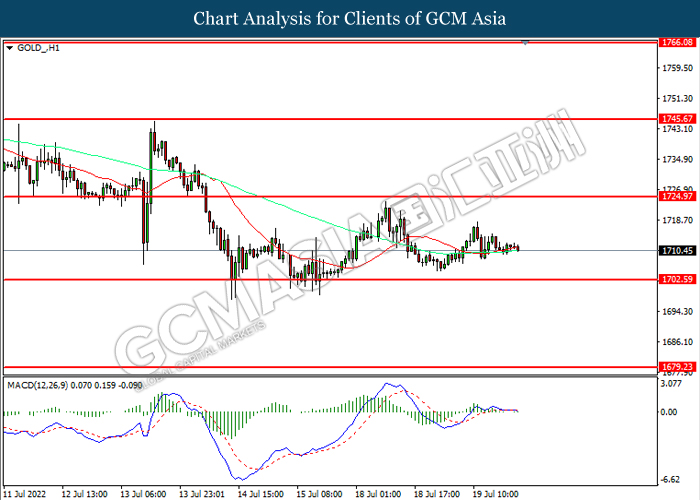
Task: Click the 14 Jul 15:00 time label
Action: point(261,494)
